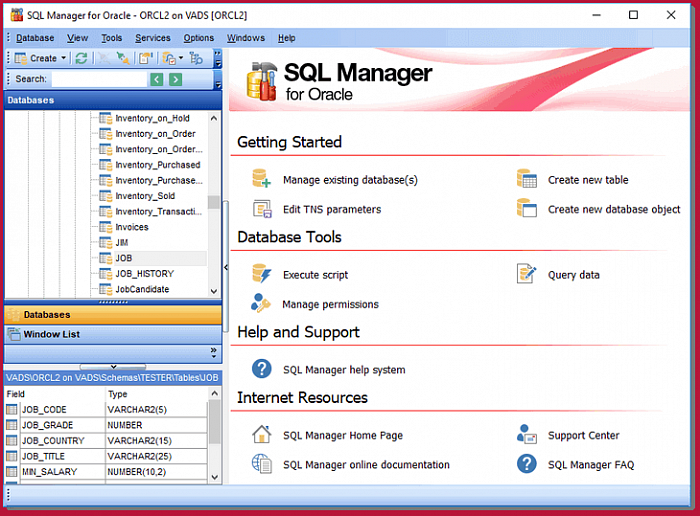700x516 pixels.
Task: Click the field icon beside JOB_CODE
Action: (x=12, y=409)
